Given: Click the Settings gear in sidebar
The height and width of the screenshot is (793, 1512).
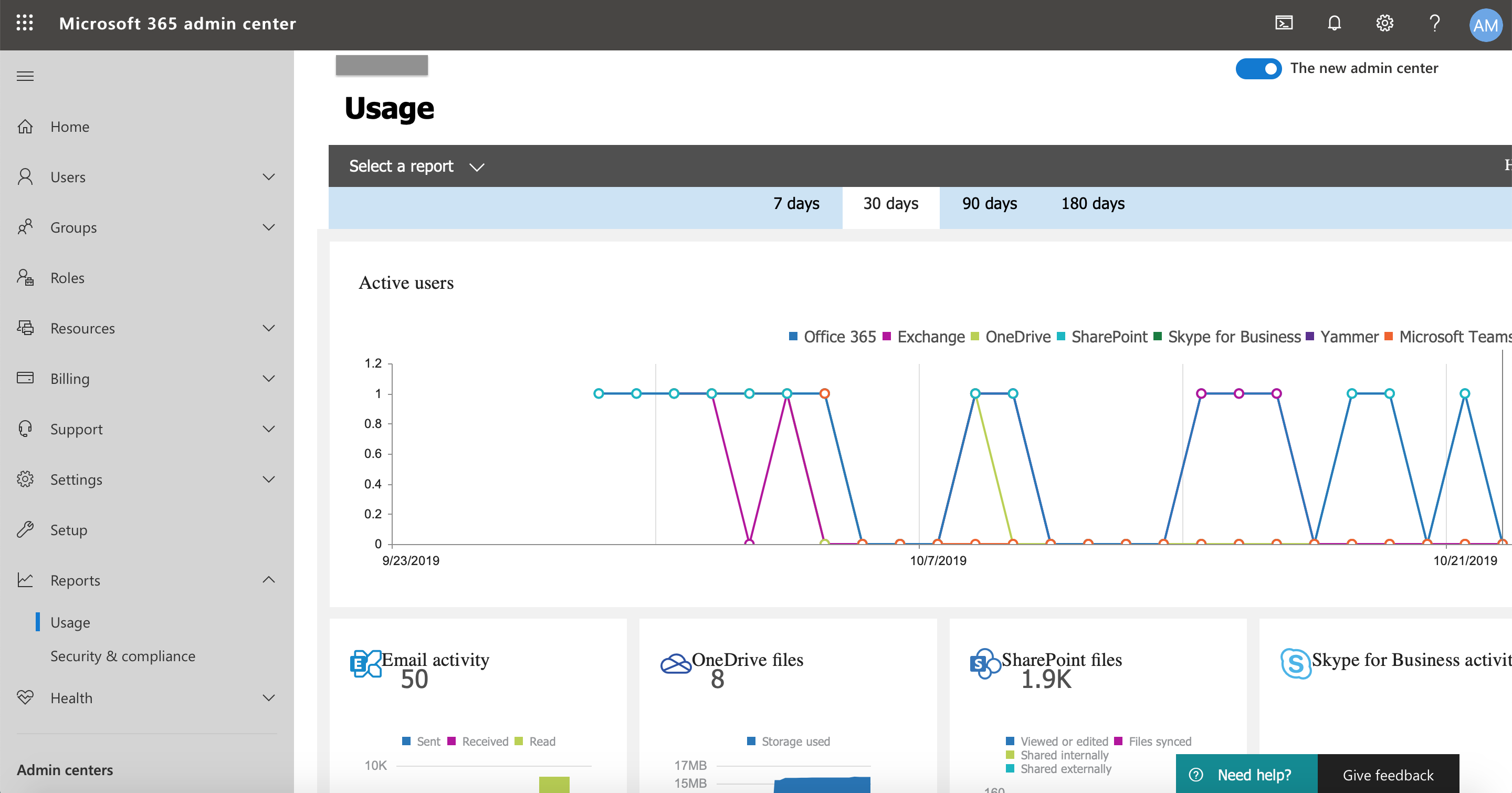Looking at the screenshot, I should [25, 479].
